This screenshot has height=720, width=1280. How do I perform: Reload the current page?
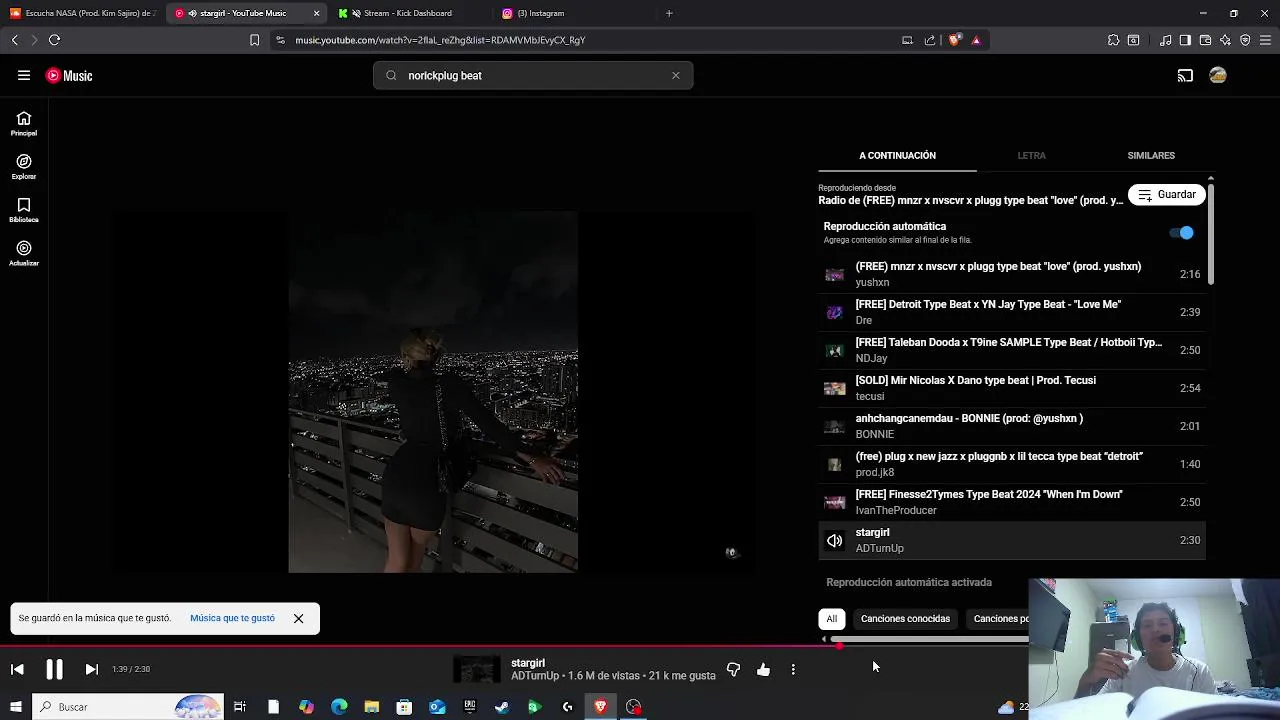point(54,40)
